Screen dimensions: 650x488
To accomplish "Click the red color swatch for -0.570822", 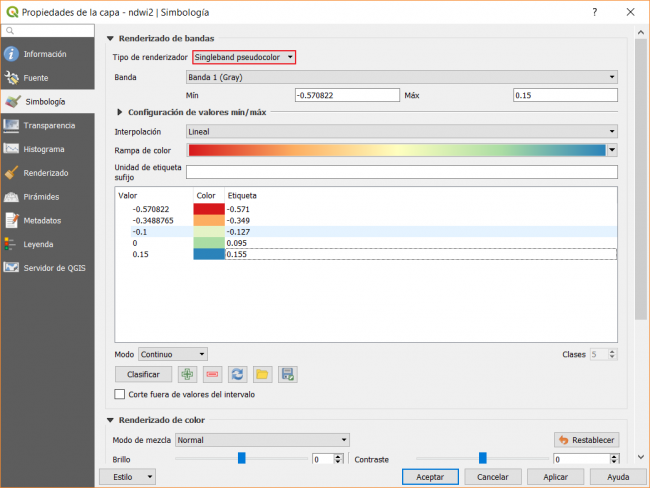I will pyautogui.click(x=209, y=209).
